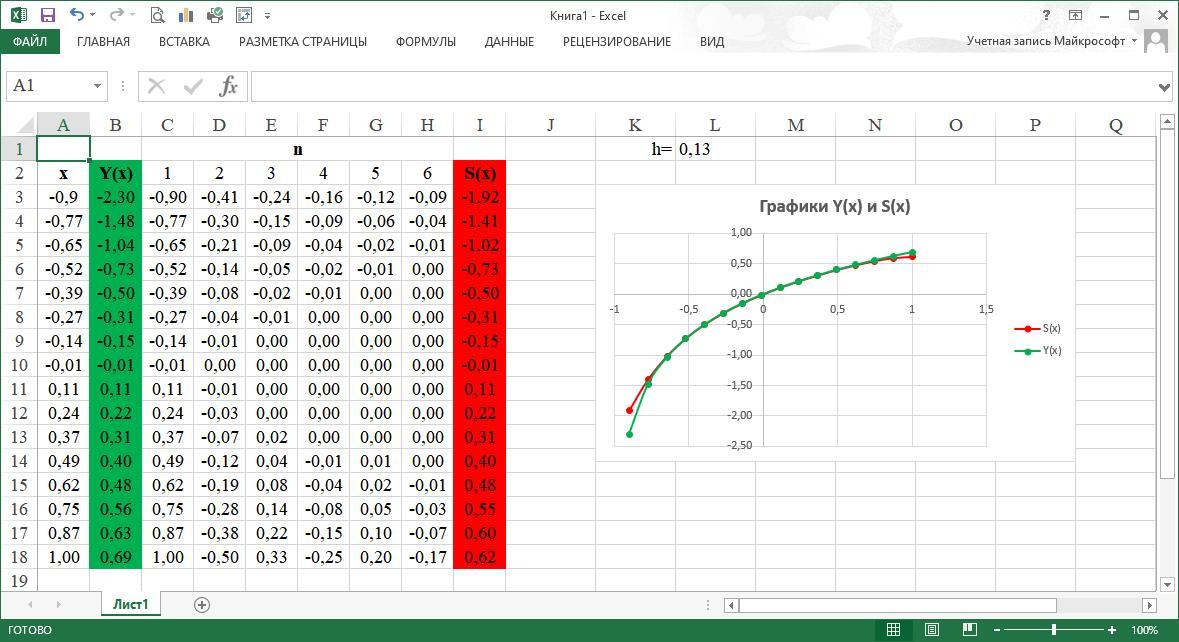The height and width of the screenshot is (642, 1179).
Task: Select cell L1 with value 0,13
Action: (714, 149)
